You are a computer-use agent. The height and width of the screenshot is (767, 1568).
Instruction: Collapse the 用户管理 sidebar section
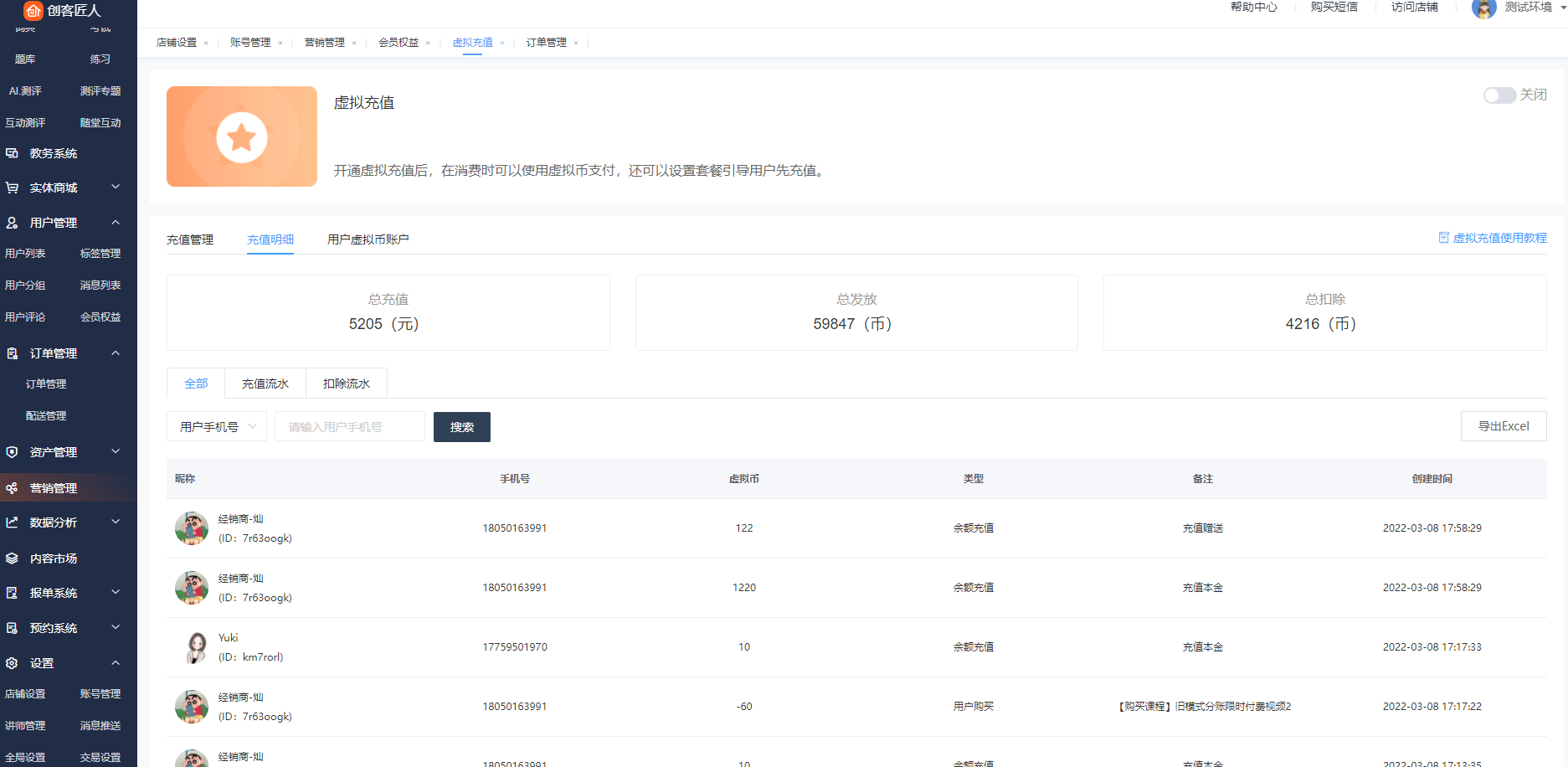click(116, 223)
